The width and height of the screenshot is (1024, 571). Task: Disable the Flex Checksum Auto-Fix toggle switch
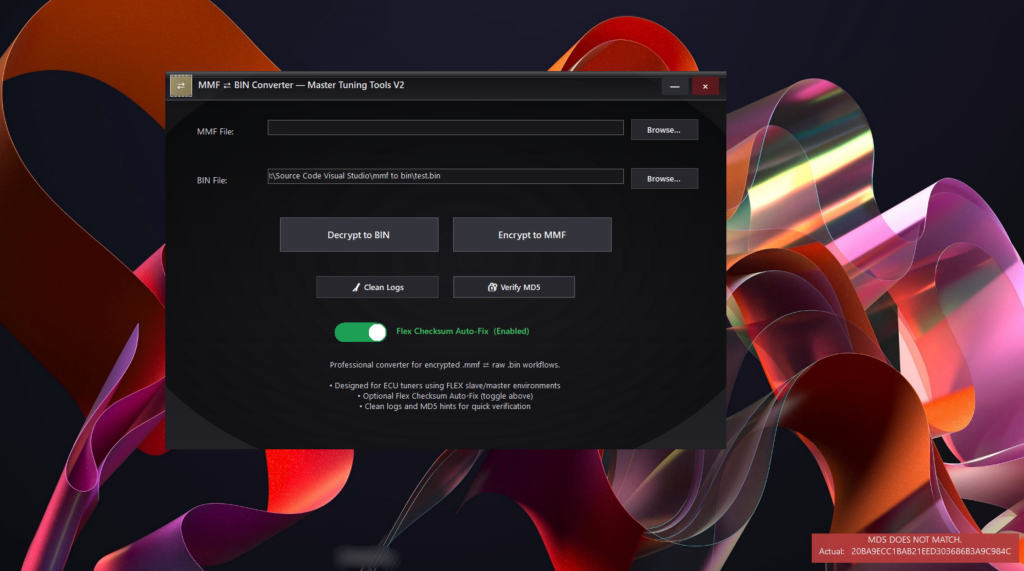[x=361, y=332]
